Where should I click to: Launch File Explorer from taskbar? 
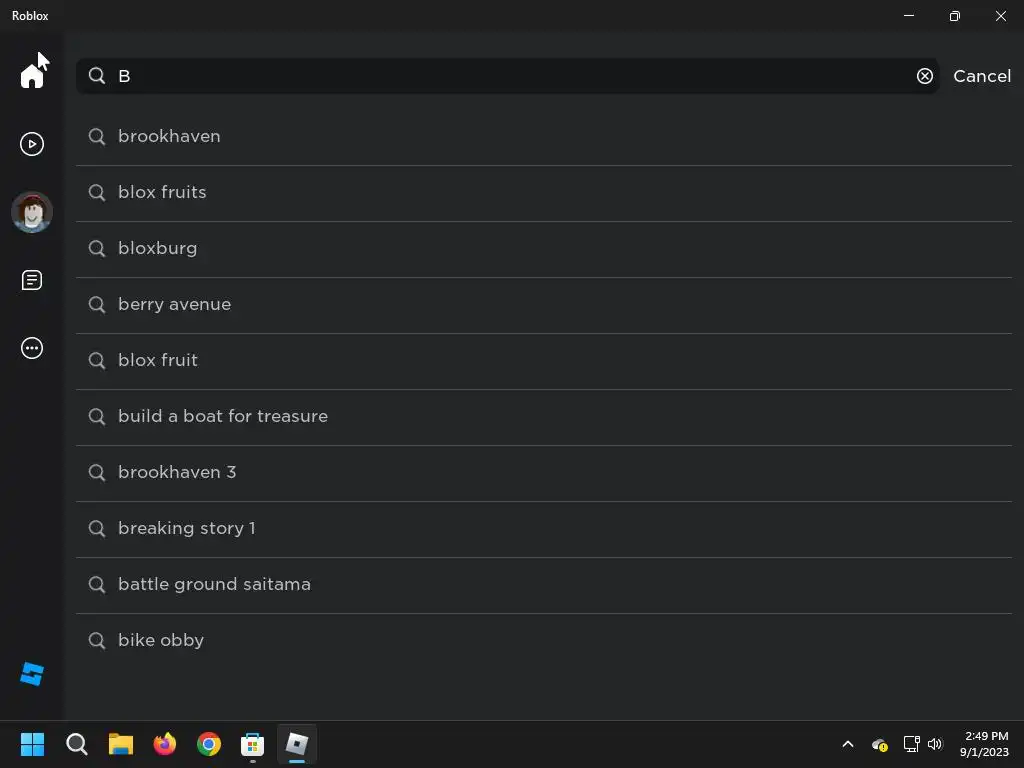(x=121, y=744)
